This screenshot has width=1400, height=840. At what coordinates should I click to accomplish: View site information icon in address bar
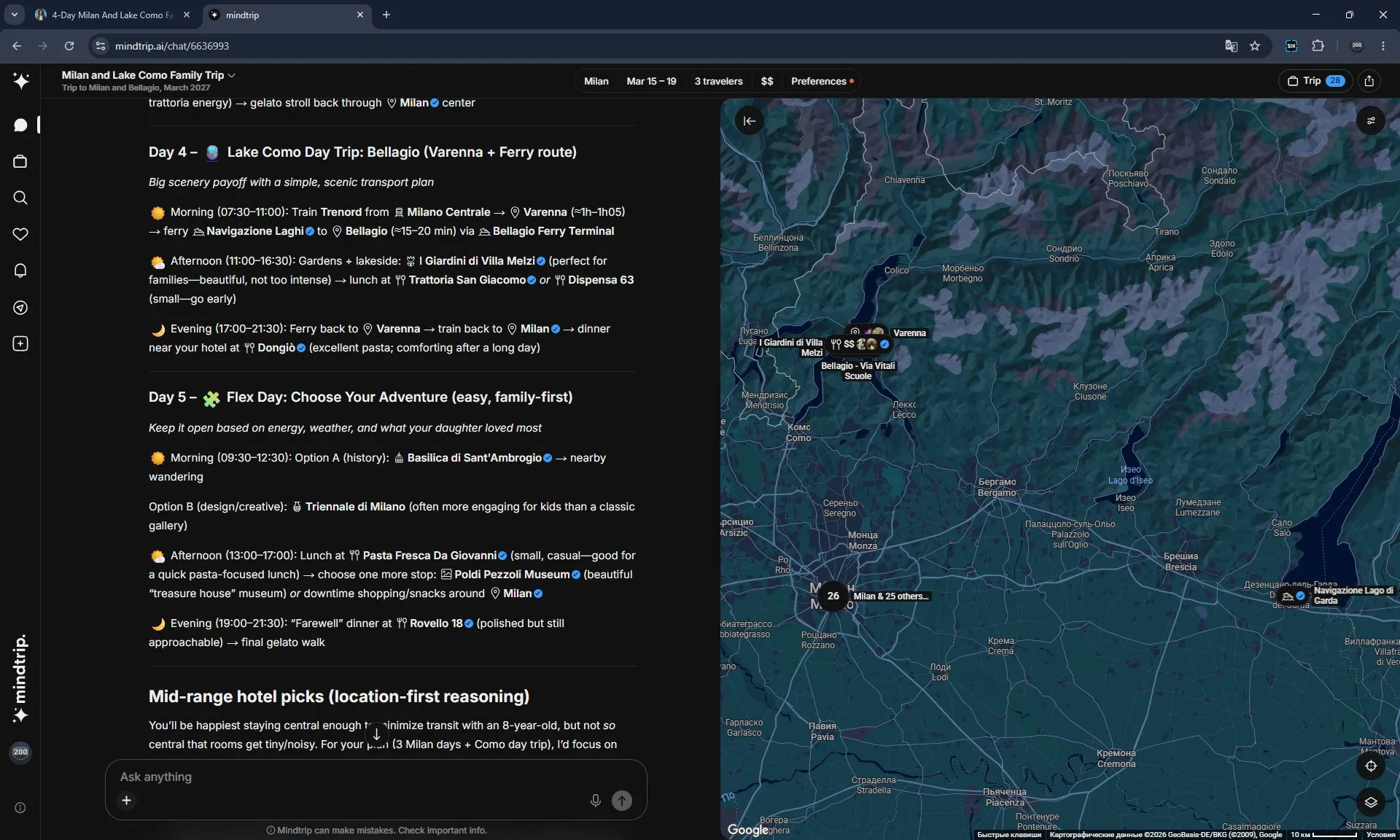coord(101,46)
